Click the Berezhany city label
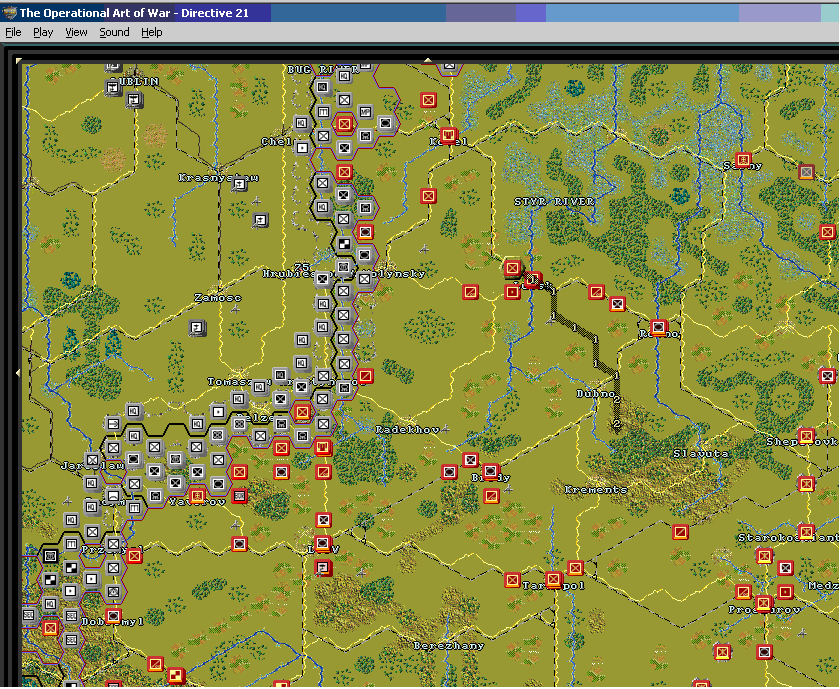The width and height of the screenshot is (840, 689). click(448, 646)
